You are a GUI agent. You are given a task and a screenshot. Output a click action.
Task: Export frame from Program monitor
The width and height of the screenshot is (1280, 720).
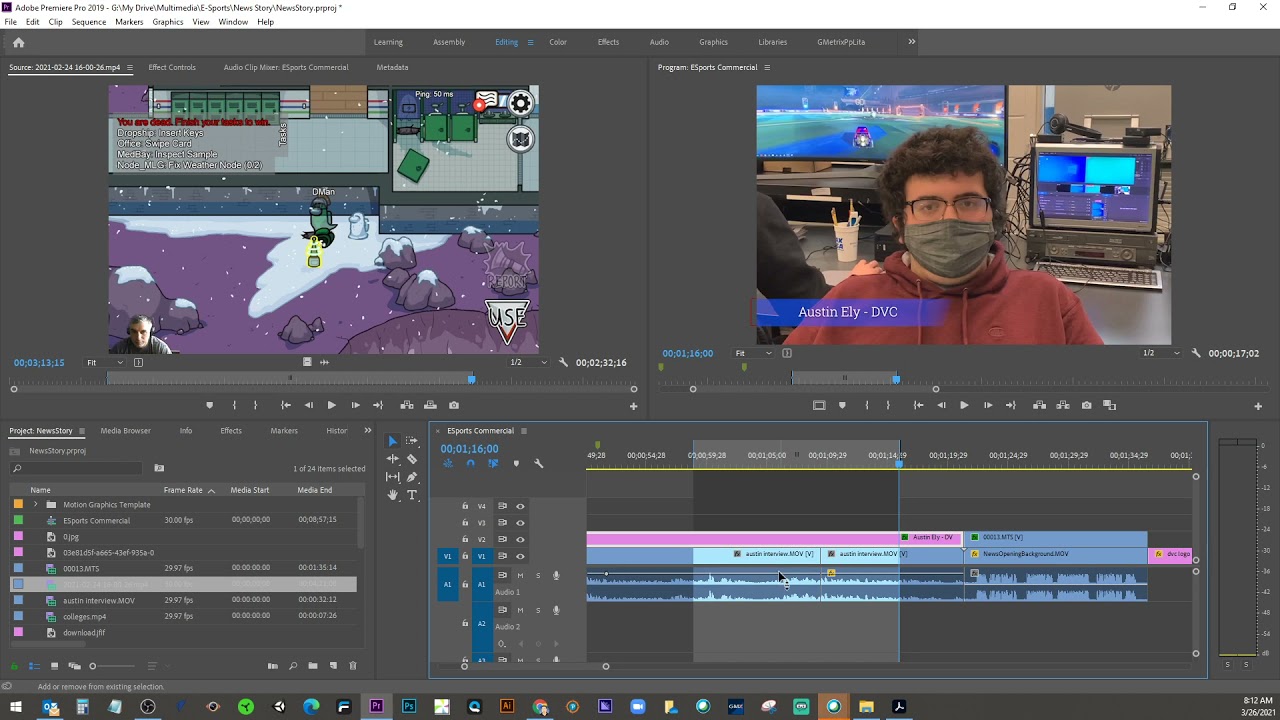click(x=1086, y=405)
